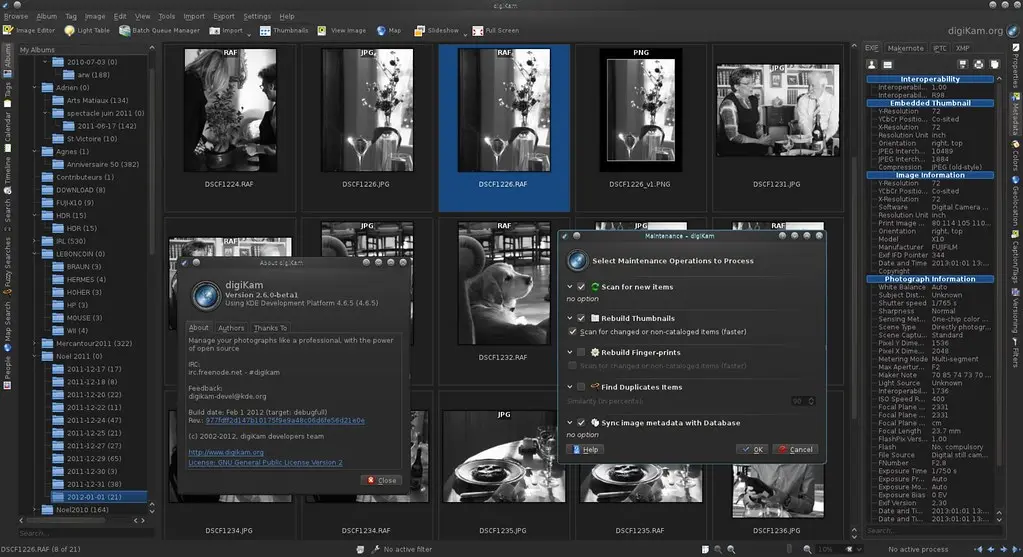The image size is (1023, 557).
Task: Enable the Rebuild Finger-prints checkbox
Action: 581,352
